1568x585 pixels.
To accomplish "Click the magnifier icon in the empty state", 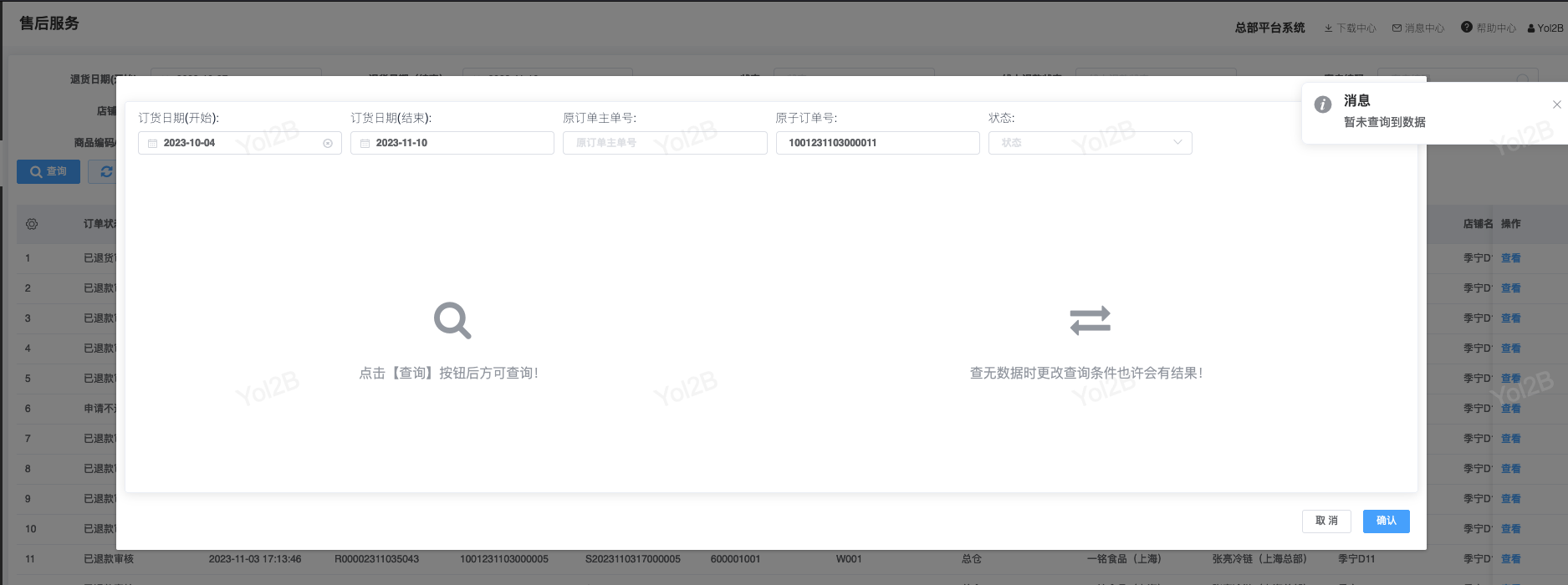I will [452, 320].
